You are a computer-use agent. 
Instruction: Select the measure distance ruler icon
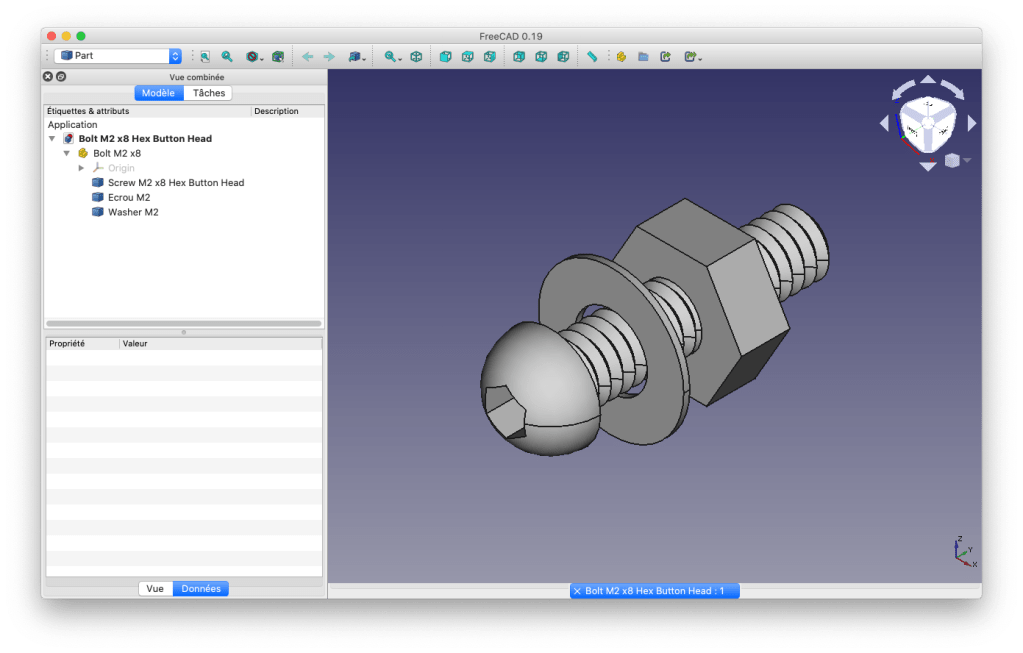coord(592,57)
